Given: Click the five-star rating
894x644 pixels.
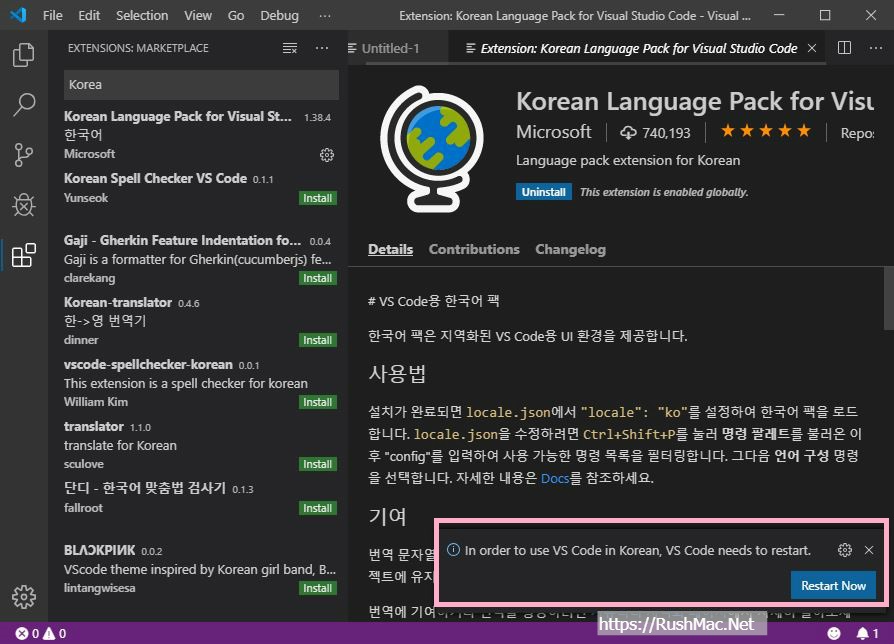Looking at the screenshot, I should pyautogui.click(x=766, y=131).
